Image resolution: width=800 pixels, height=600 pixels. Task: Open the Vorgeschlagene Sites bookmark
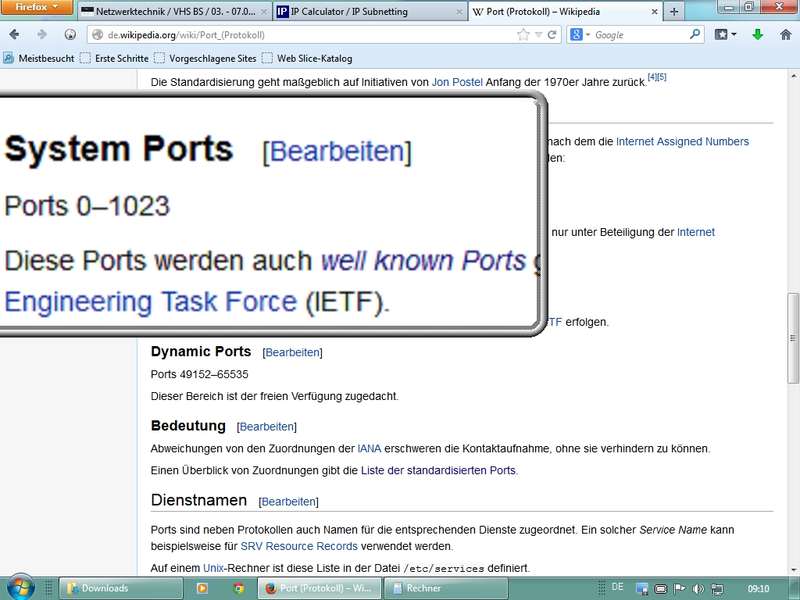[x=206, y=58]
